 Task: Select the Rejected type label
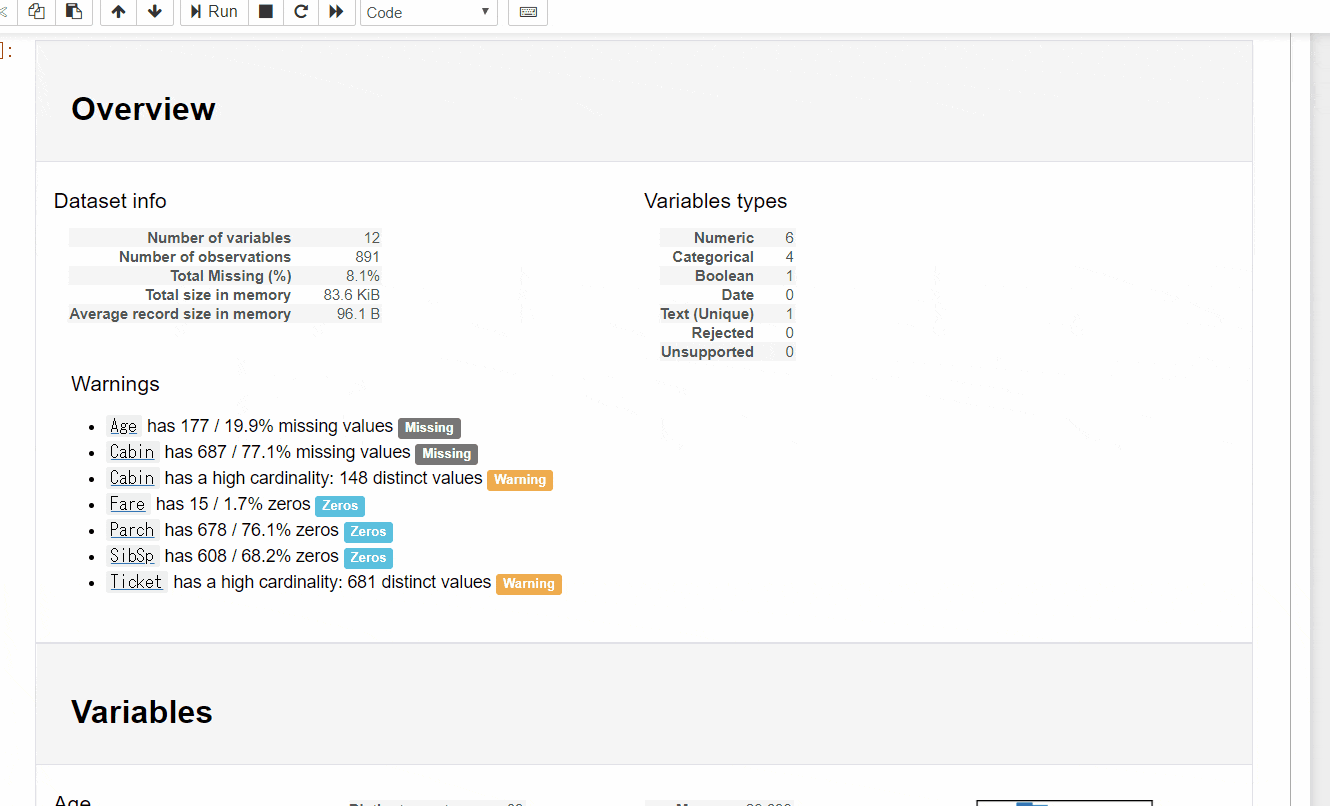coord(723,333)
